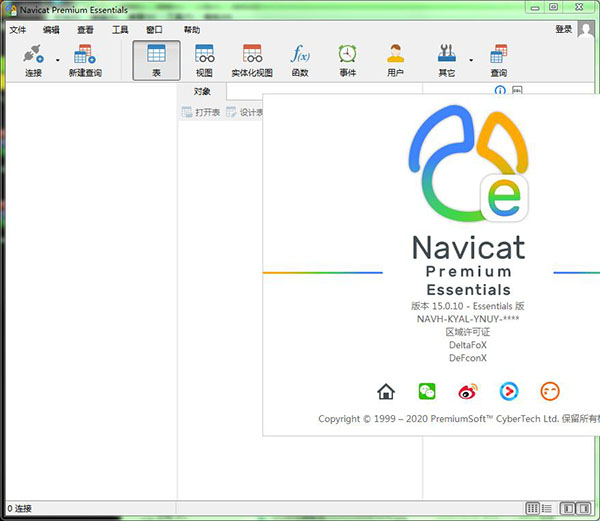Open the 文件 menu
This screenshot has height=521, width=600.
18,30
